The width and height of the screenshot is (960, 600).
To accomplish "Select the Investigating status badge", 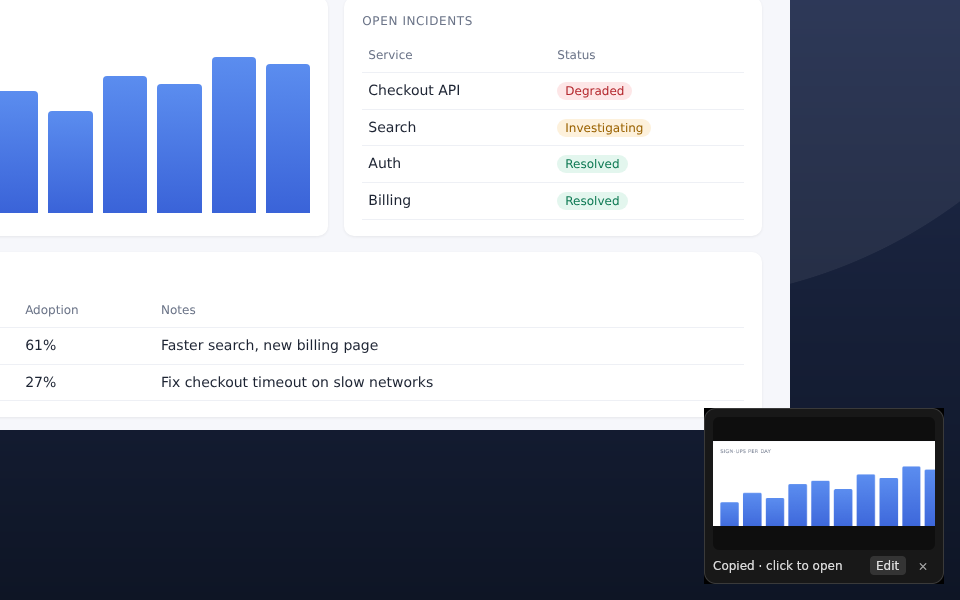I will pyautogui.click(x=604, y=127).
